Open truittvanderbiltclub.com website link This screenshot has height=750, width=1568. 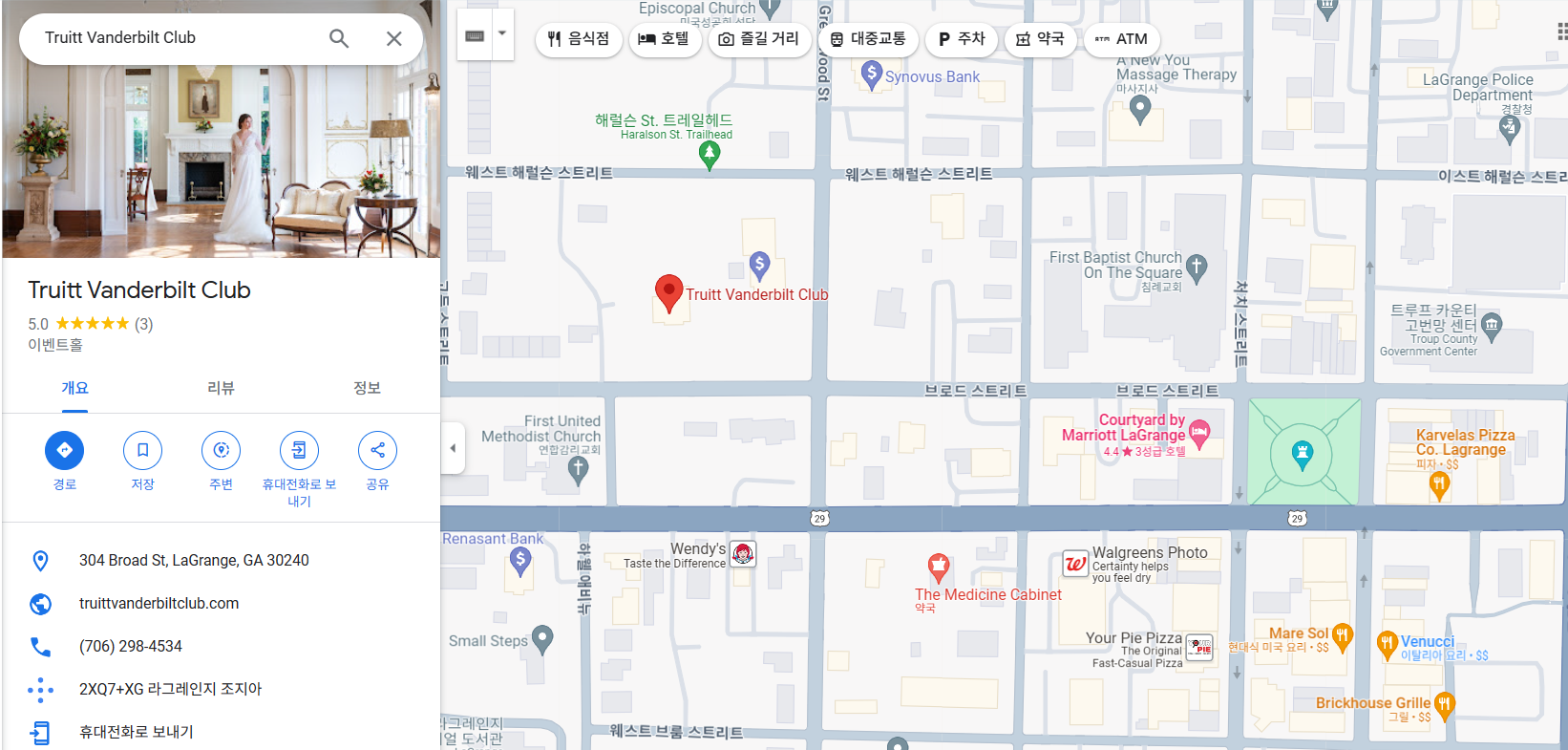[x=159, y=604]
